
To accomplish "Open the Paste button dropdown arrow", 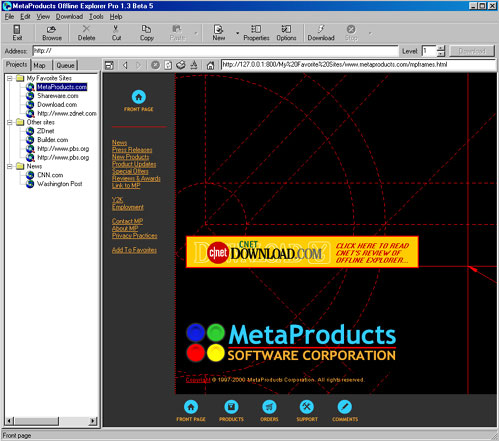I will coord(196,33).
